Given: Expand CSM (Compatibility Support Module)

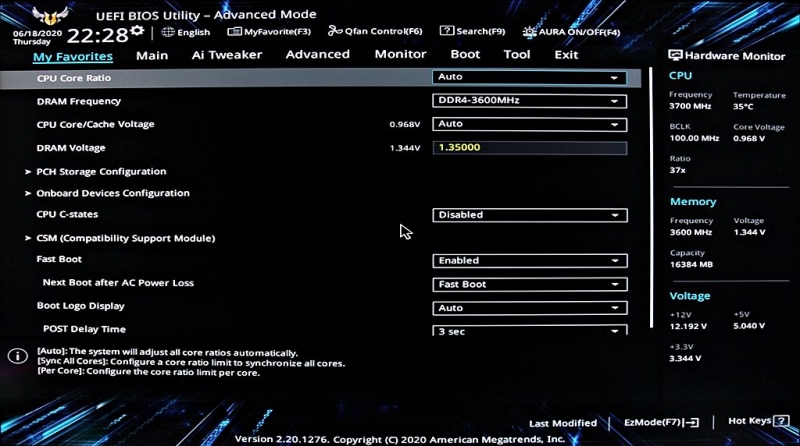Looking at the screenshot, I should [126, 238].
